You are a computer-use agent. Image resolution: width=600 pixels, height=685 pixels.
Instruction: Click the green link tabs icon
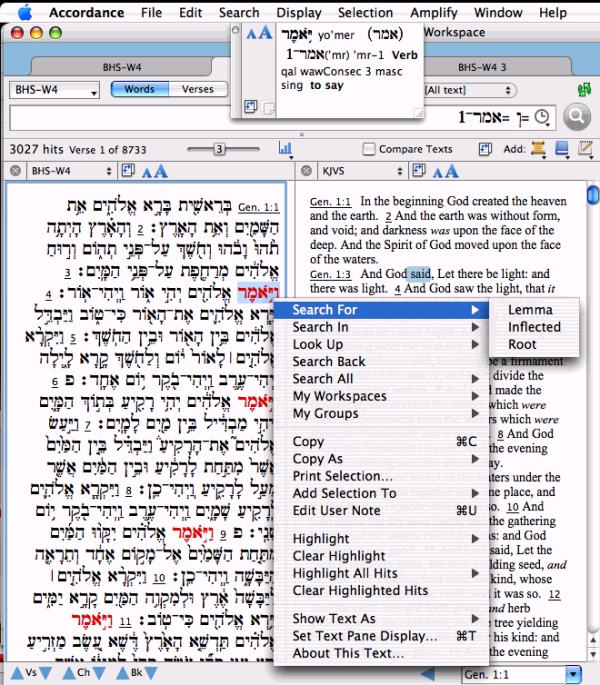pyautogui.click(x=584, y=90)
